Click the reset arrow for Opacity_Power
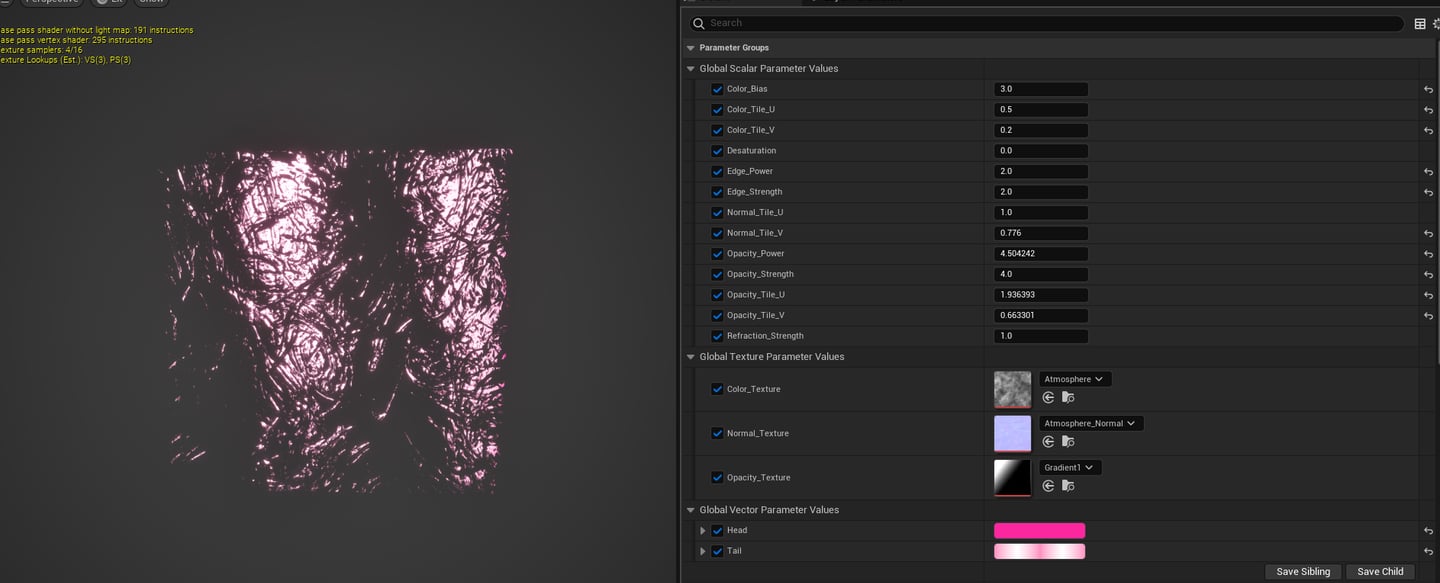The image size is (1440, 583). click(1428, 254)
